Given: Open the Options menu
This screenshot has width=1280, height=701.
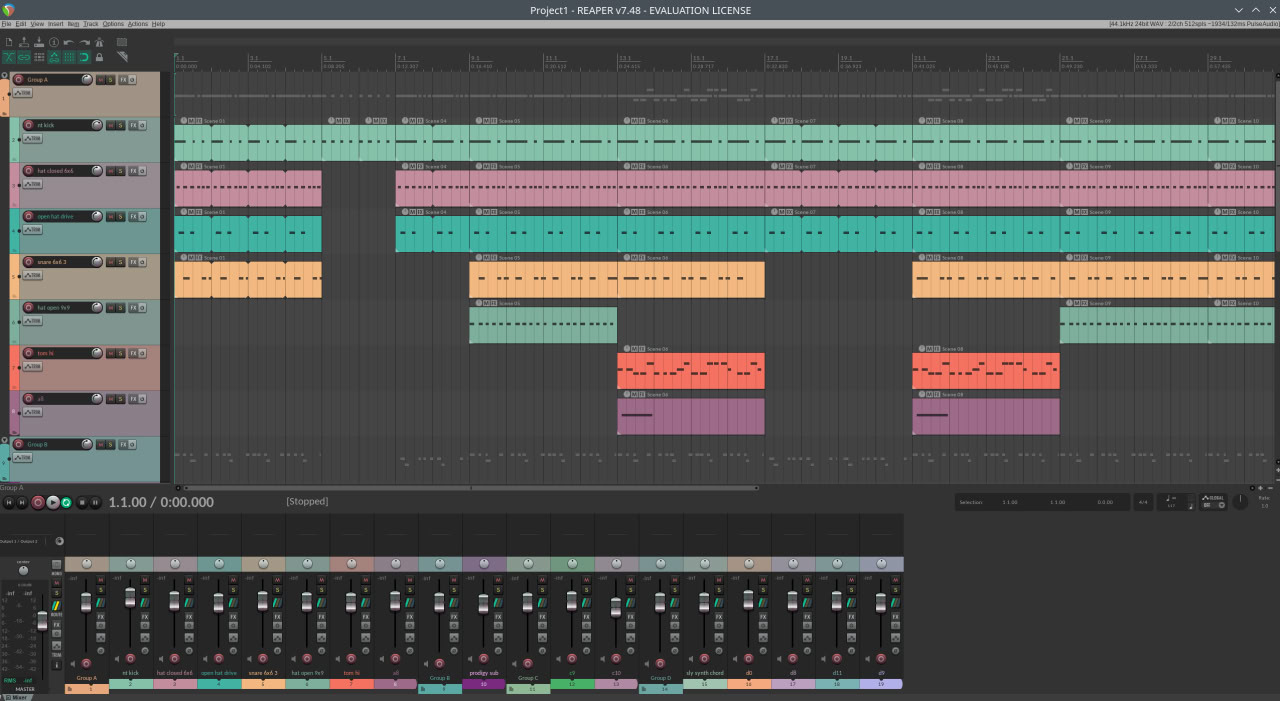Looking at the screenshot, I should click(113, 23).
